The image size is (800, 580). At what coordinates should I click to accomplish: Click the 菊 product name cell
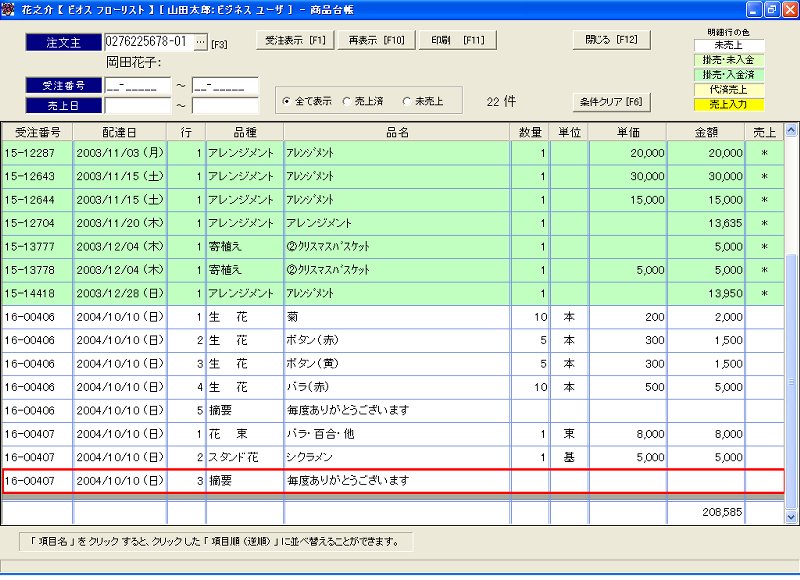click(x=397, y=317)
